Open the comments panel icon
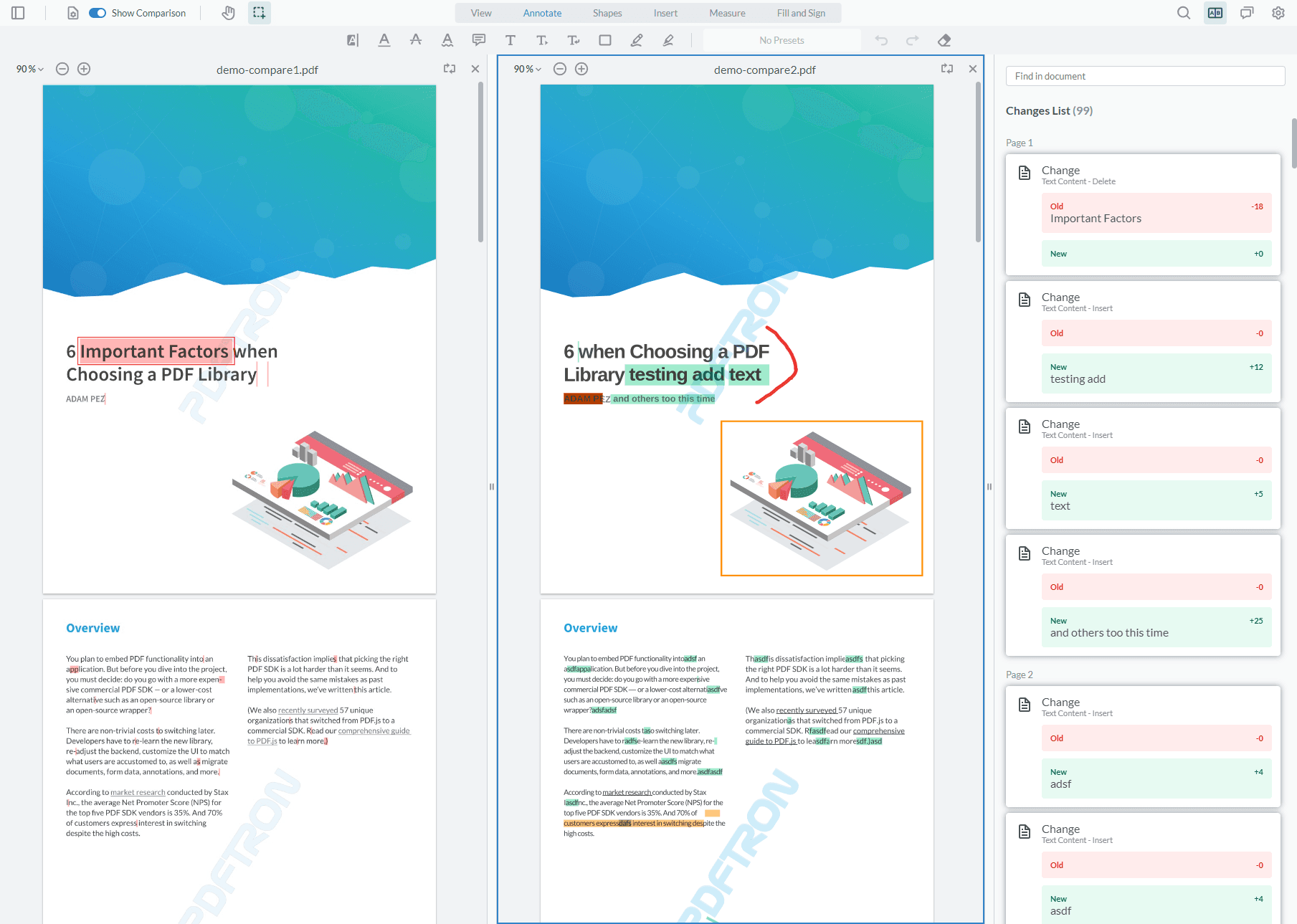 [x=1247, y=13]
